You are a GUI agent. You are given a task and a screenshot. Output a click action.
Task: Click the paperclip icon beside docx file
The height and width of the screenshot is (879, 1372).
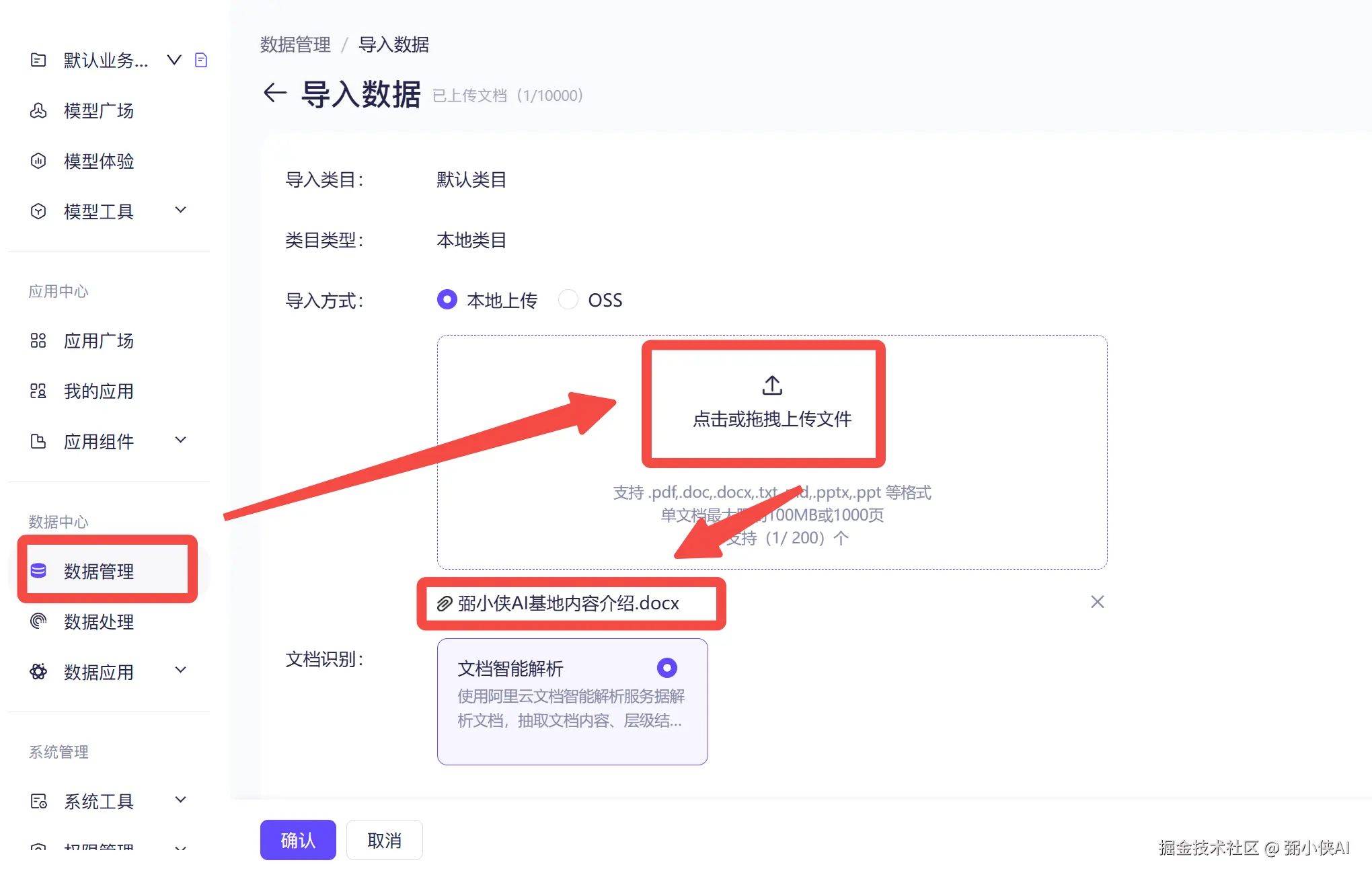pos(444,604)
